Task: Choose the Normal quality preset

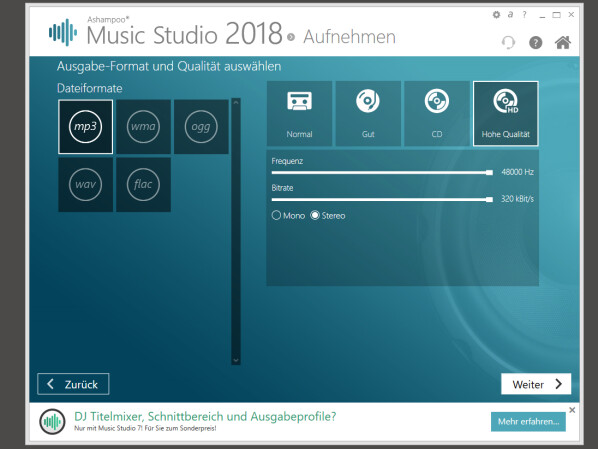Action: 299,113
